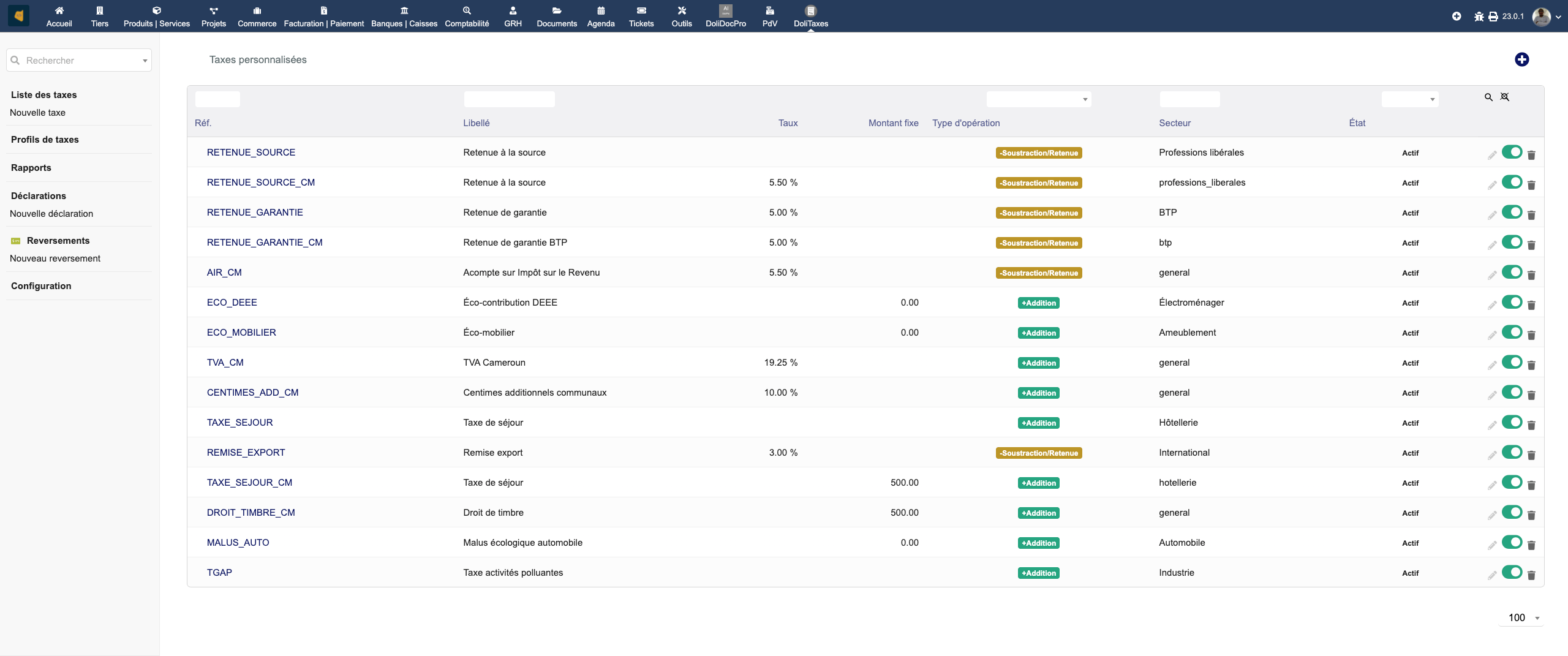Screen dimensions: 1568x656
Task: Edit RETENUE_GARANTIE row with pencil icon
Action: pyautogui.click(x=1492, y=215)
